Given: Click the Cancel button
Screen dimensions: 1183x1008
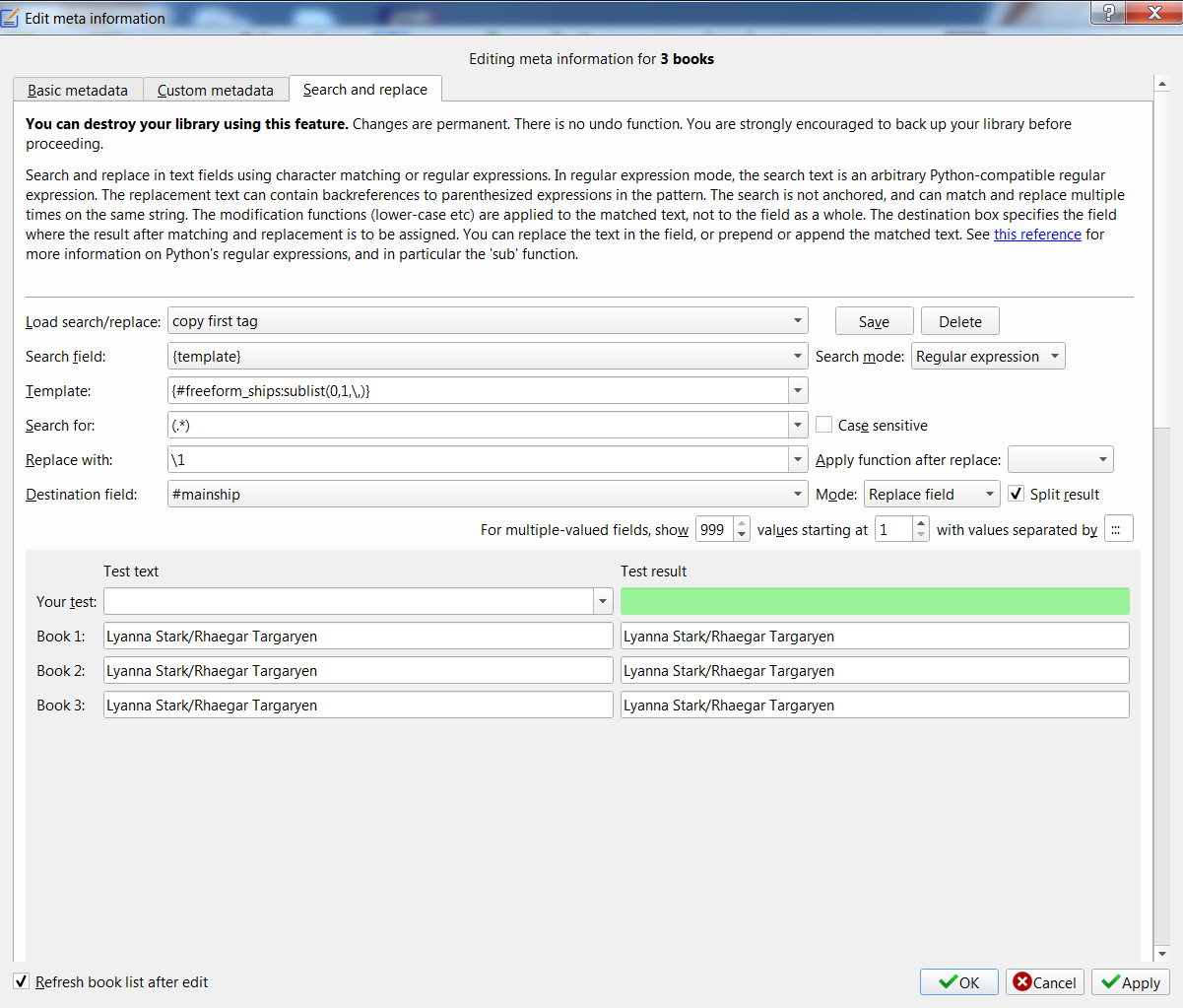Looking at the screenshot, I should [1045, 982].
